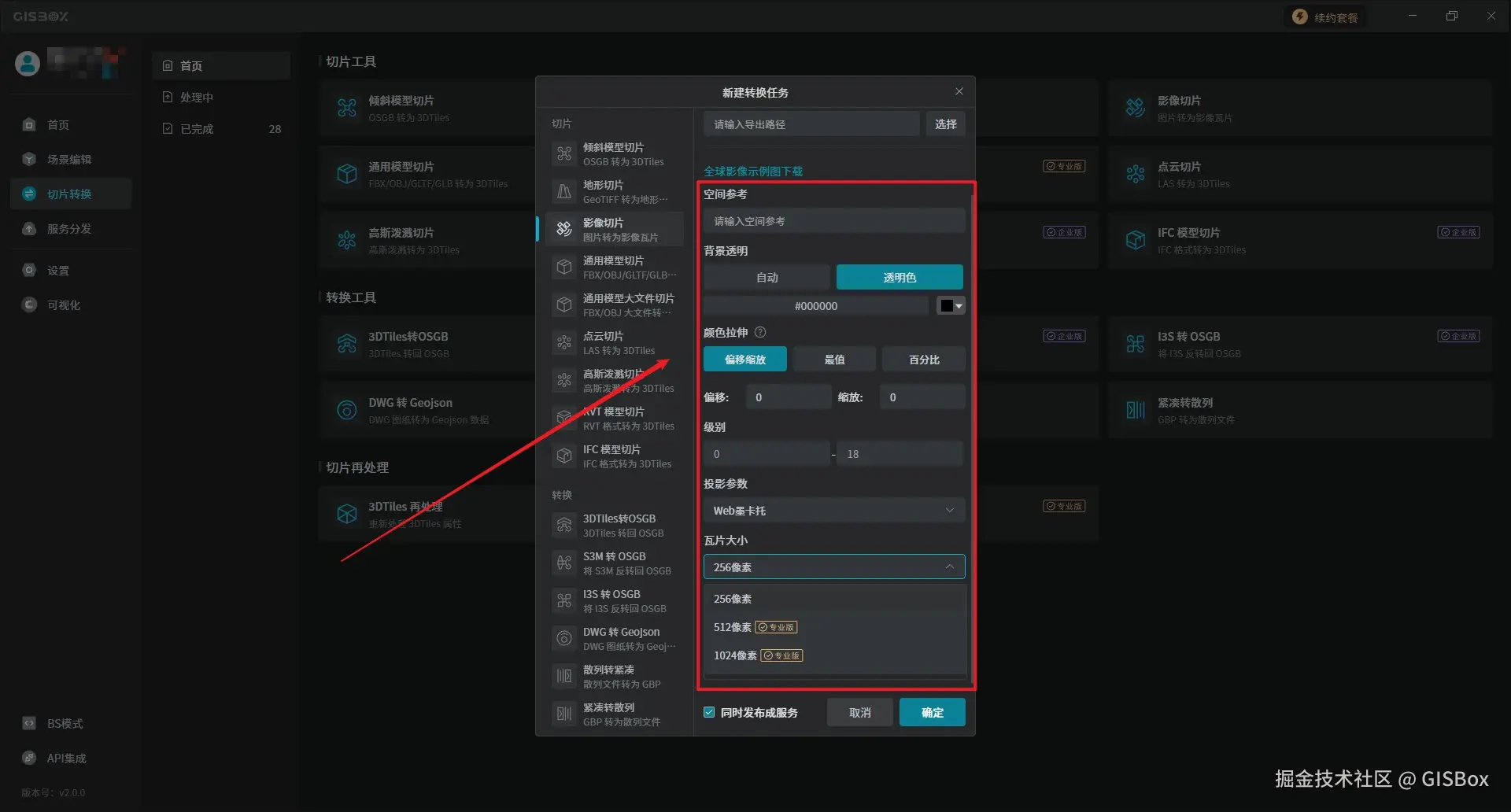Click the 颜色拉伸 help question icon
This screenshot has width=1511, height=812.
(760, 333)
